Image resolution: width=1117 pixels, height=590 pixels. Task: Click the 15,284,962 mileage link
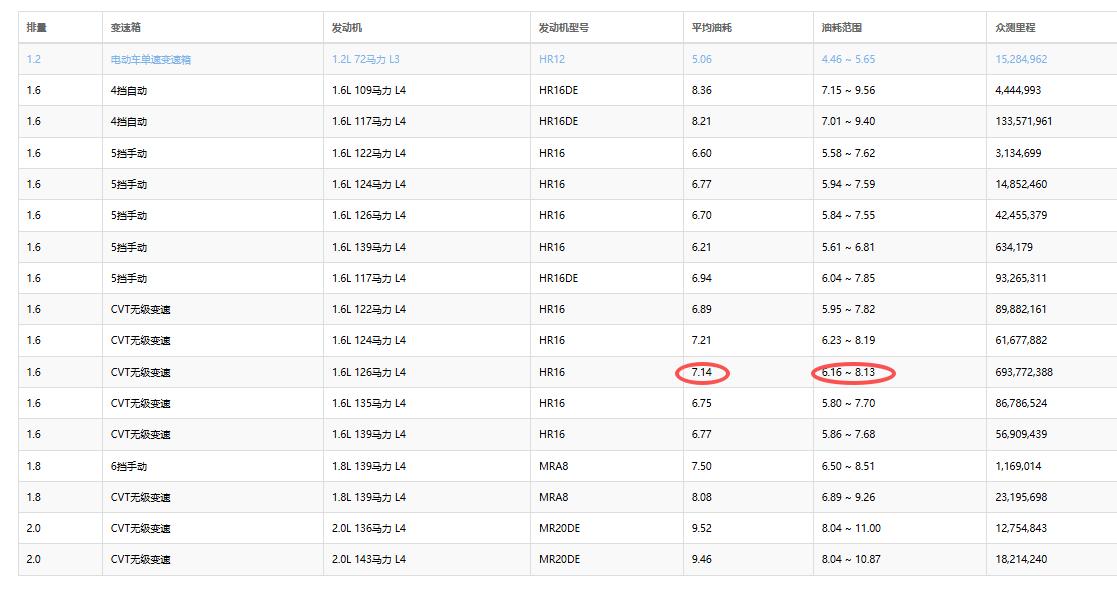(1021, 59)
